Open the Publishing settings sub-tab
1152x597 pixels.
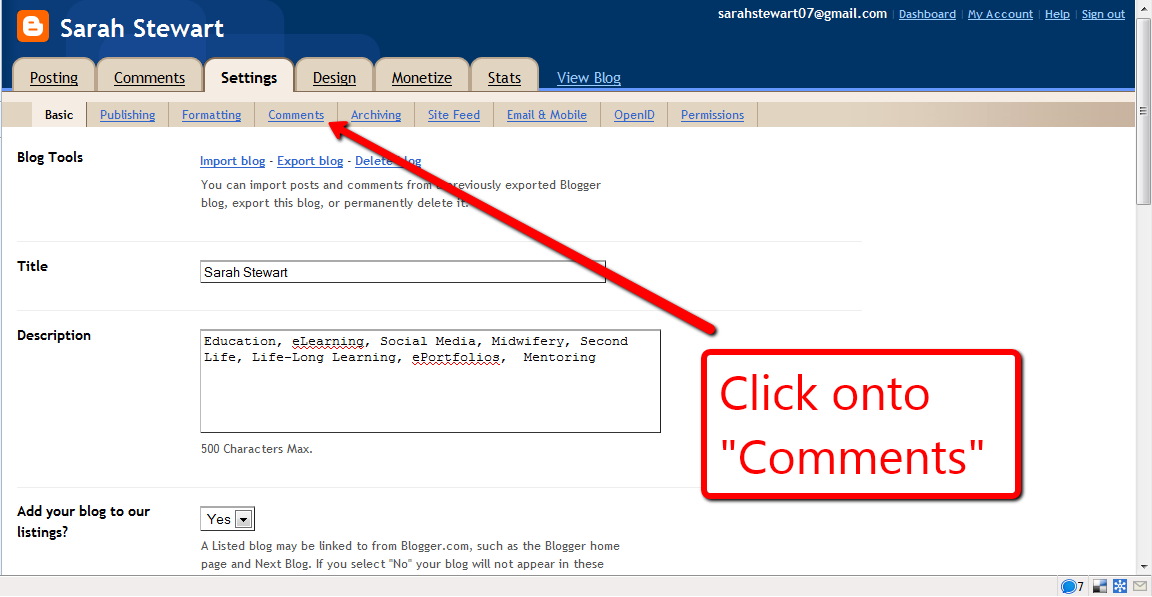click(128, 115)
